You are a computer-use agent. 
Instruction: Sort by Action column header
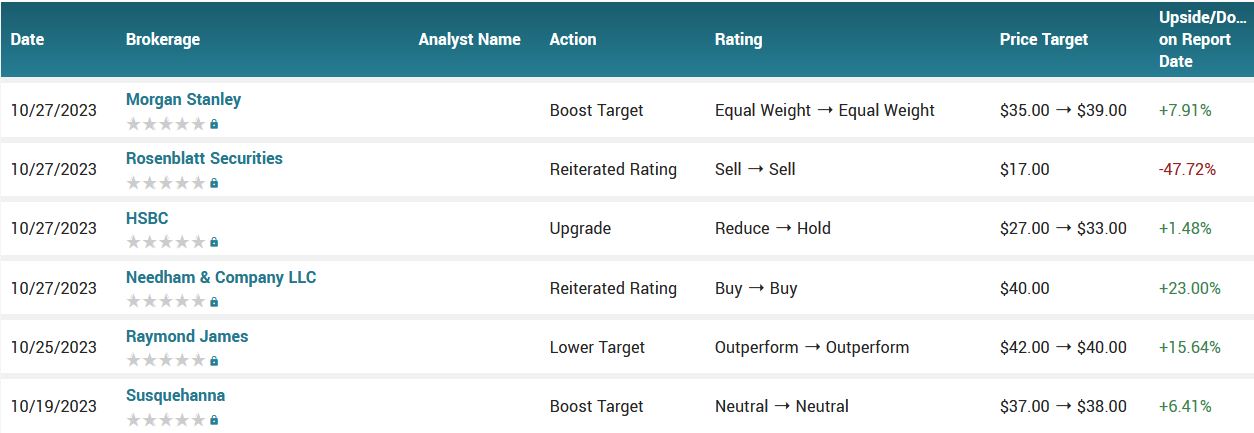tap(573, 39)
